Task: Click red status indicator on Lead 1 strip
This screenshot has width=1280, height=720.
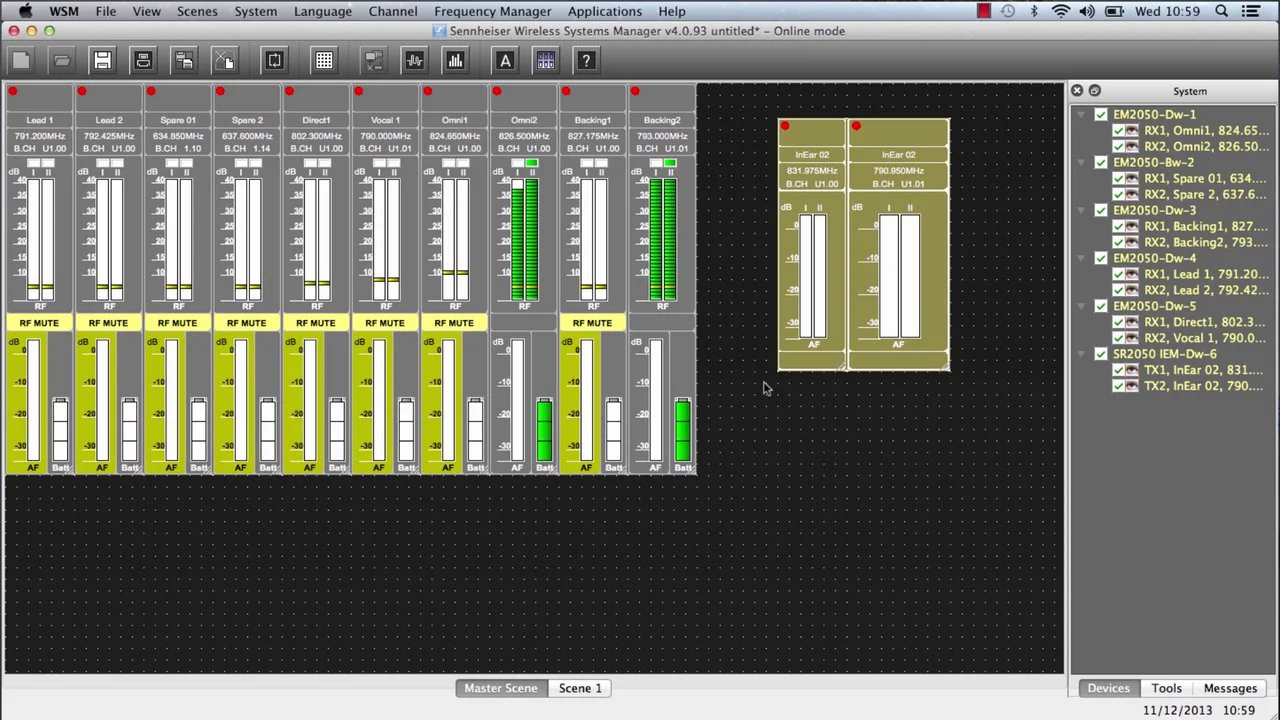Action: [x=13, y=92]
